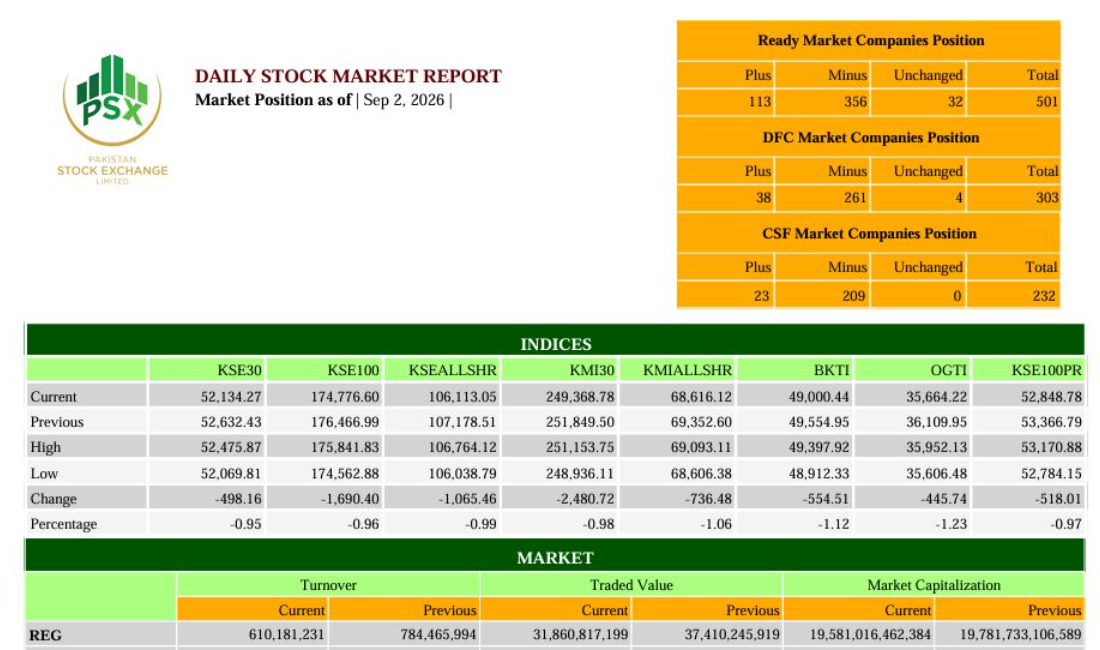Click the REG current turnover 610,181,231
Viewport: 1100px width, 650px height.
pyautogui.click(x=286, y=635)
